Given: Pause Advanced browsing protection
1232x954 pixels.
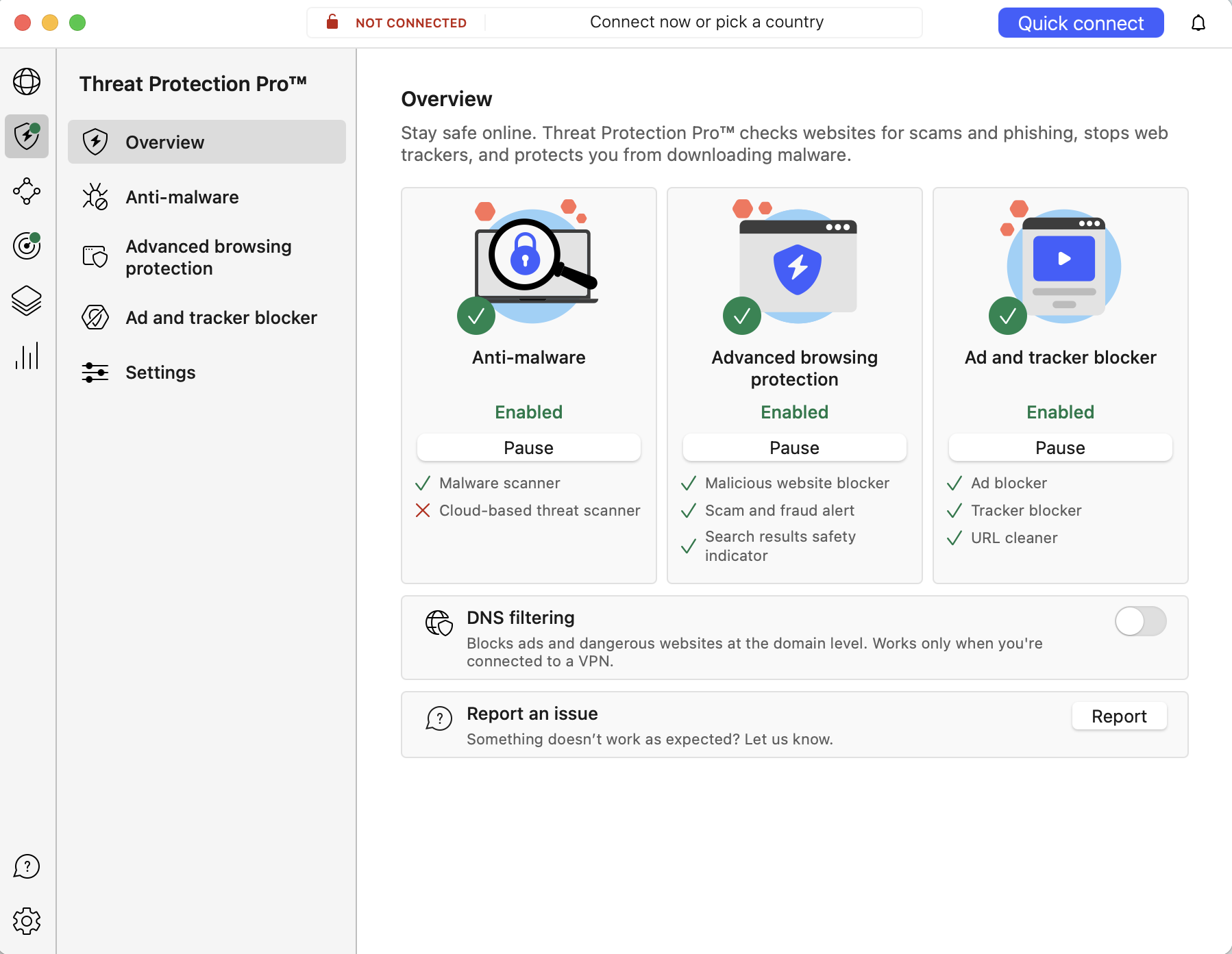Looking at the screenshot, I should coord(793,447).
